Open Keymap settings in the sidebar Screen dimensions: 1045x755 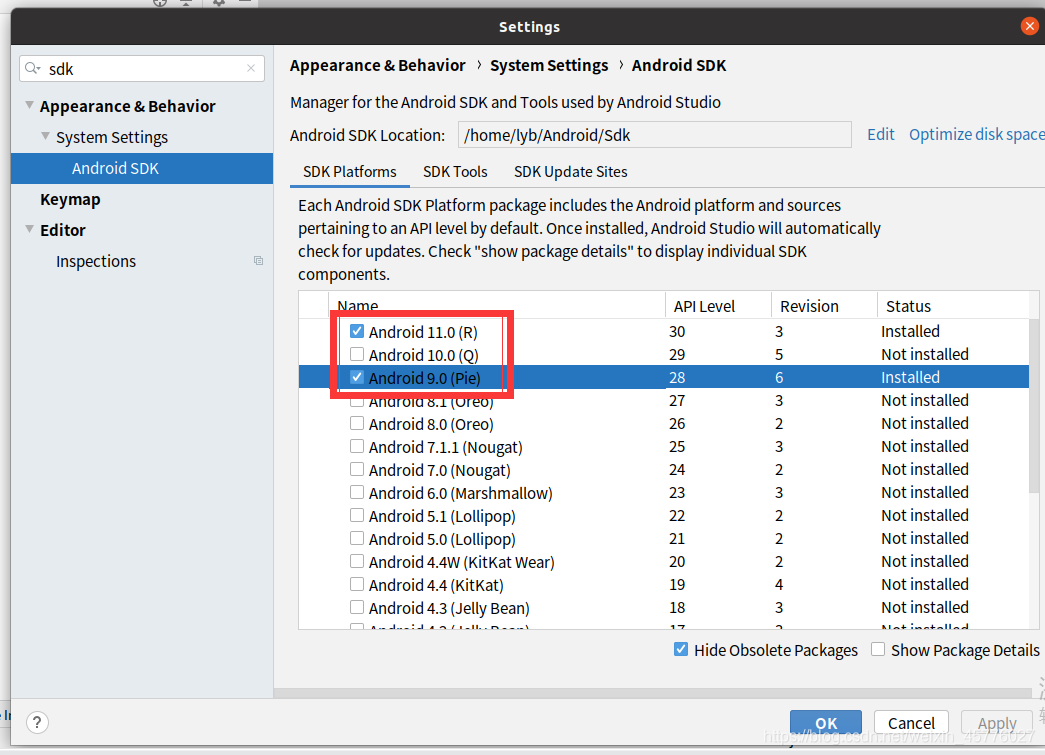[70, 199]
